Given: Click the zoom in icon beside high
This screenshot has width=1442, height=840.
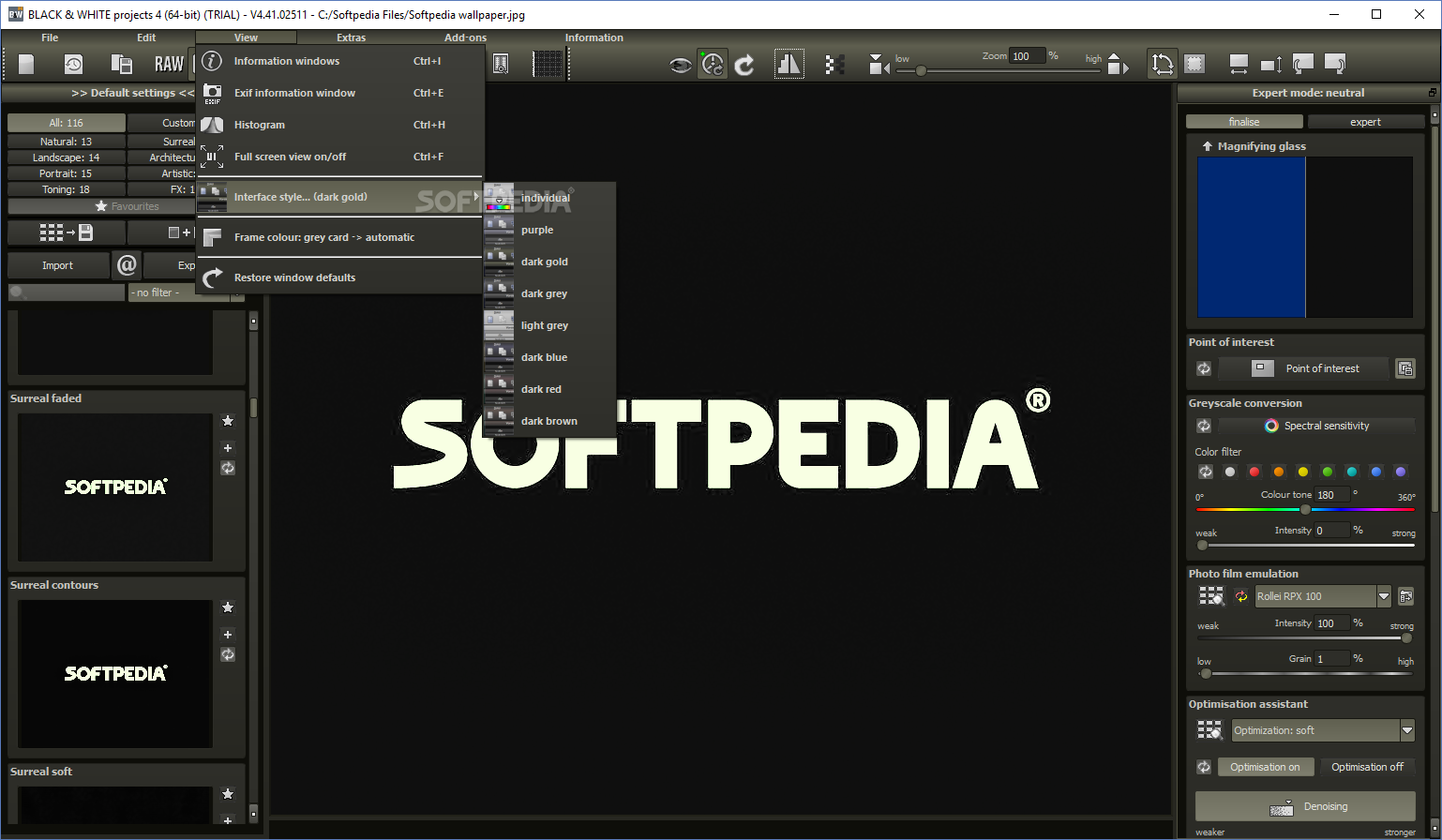Looking at the screenshot, I should click(x=1118, y=65).
